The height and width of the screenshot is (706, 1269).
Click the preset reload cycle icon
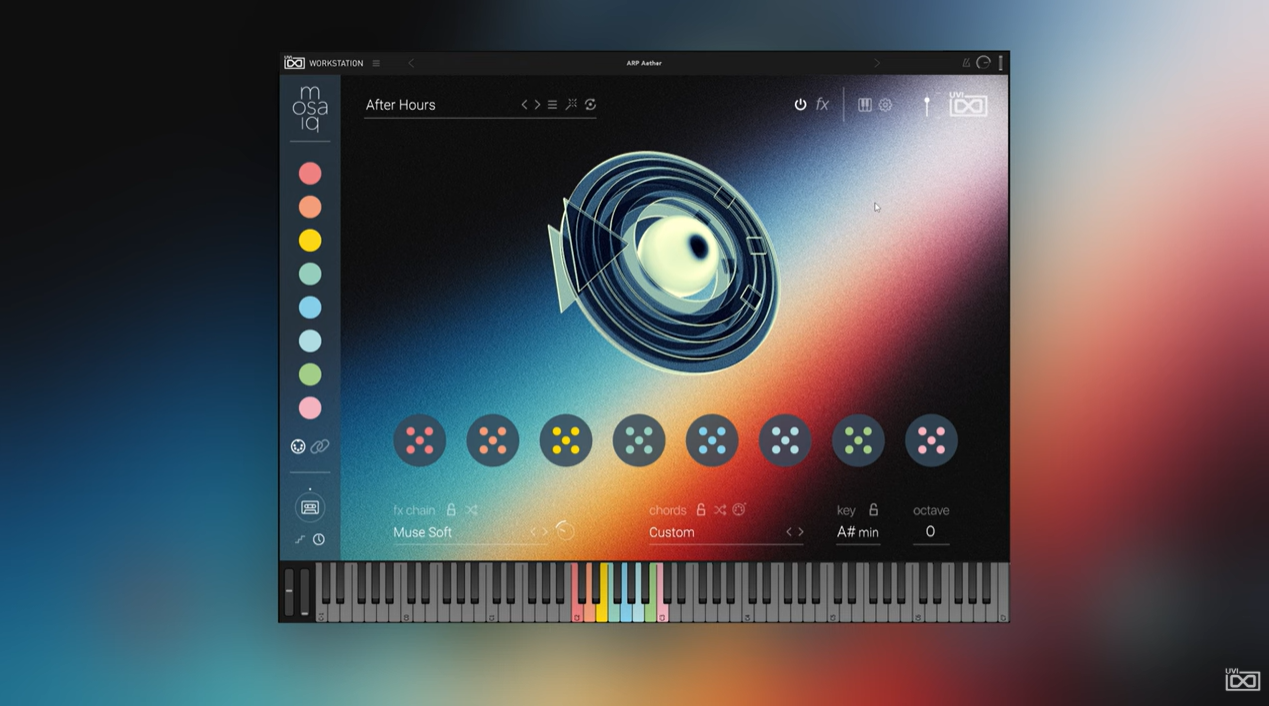590,104
